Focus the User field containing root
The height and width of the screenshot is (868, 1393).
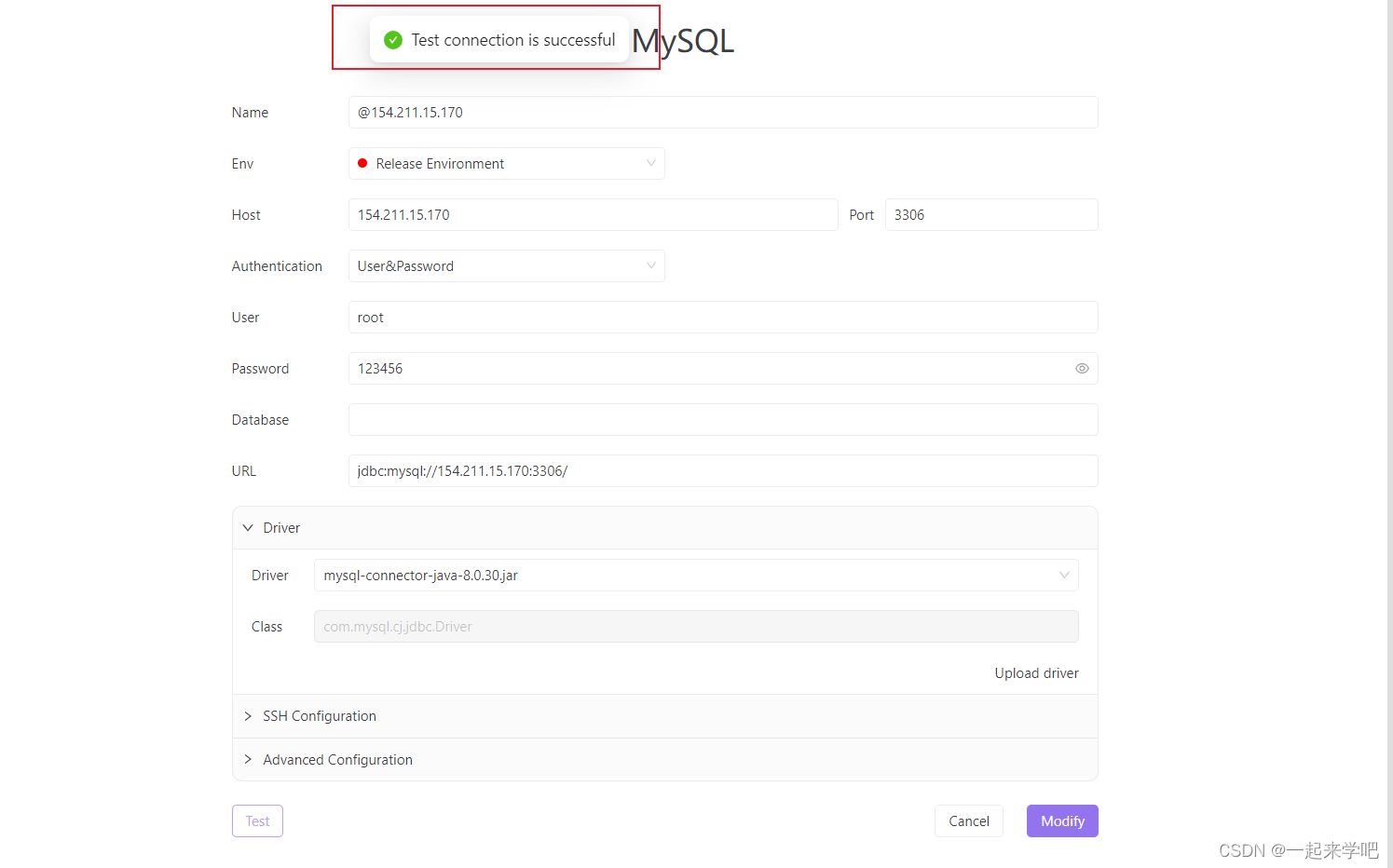(x=723, y=318)
